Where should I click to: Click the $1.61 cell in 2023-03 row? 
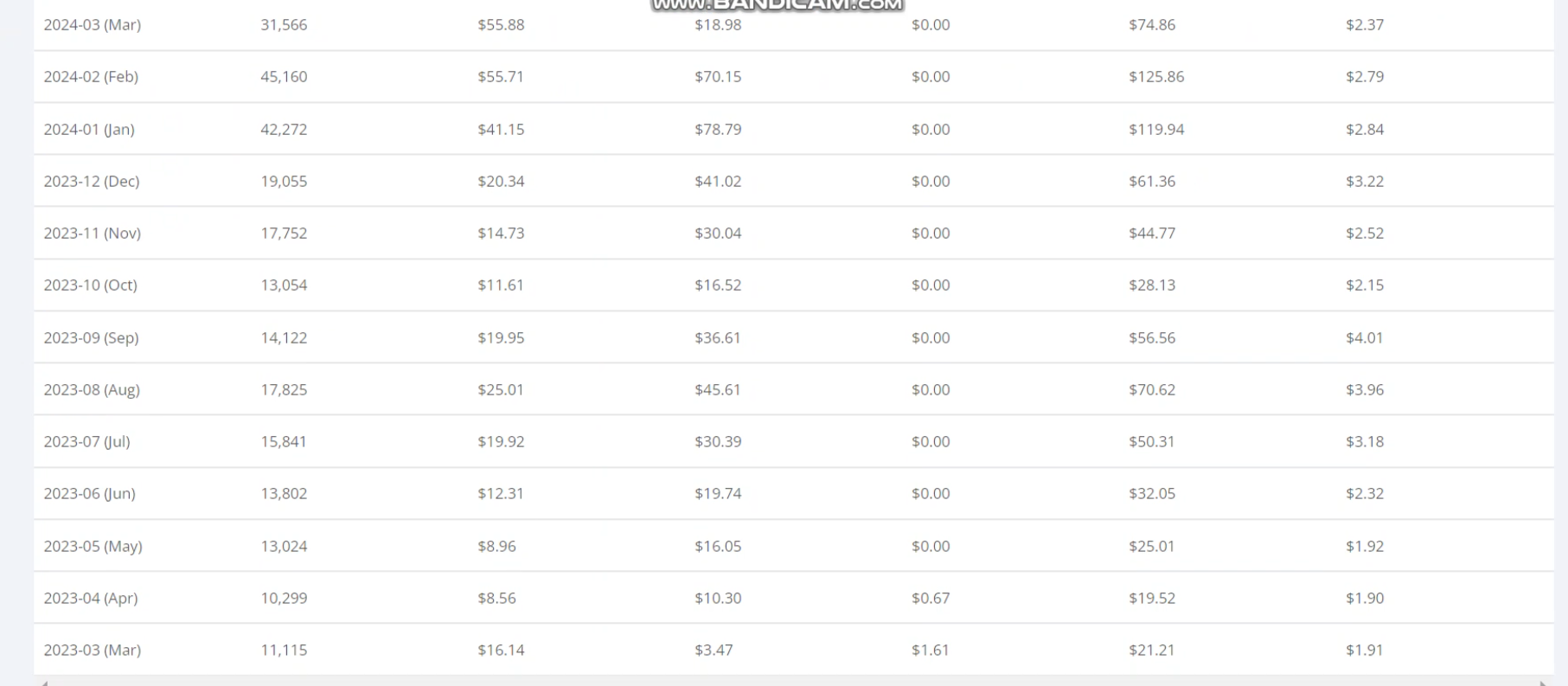tap(931, 651)
